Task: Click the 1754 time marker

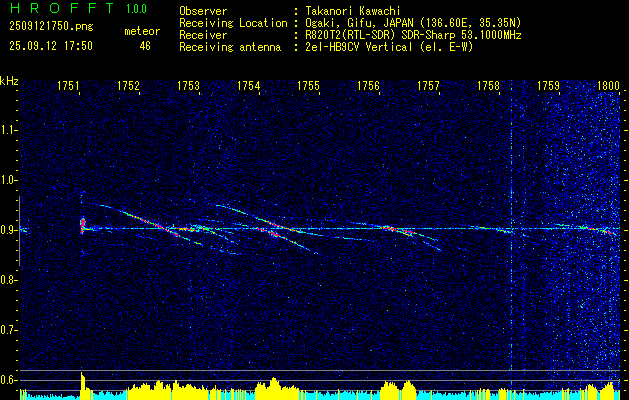Action: [x=249, y=85]
